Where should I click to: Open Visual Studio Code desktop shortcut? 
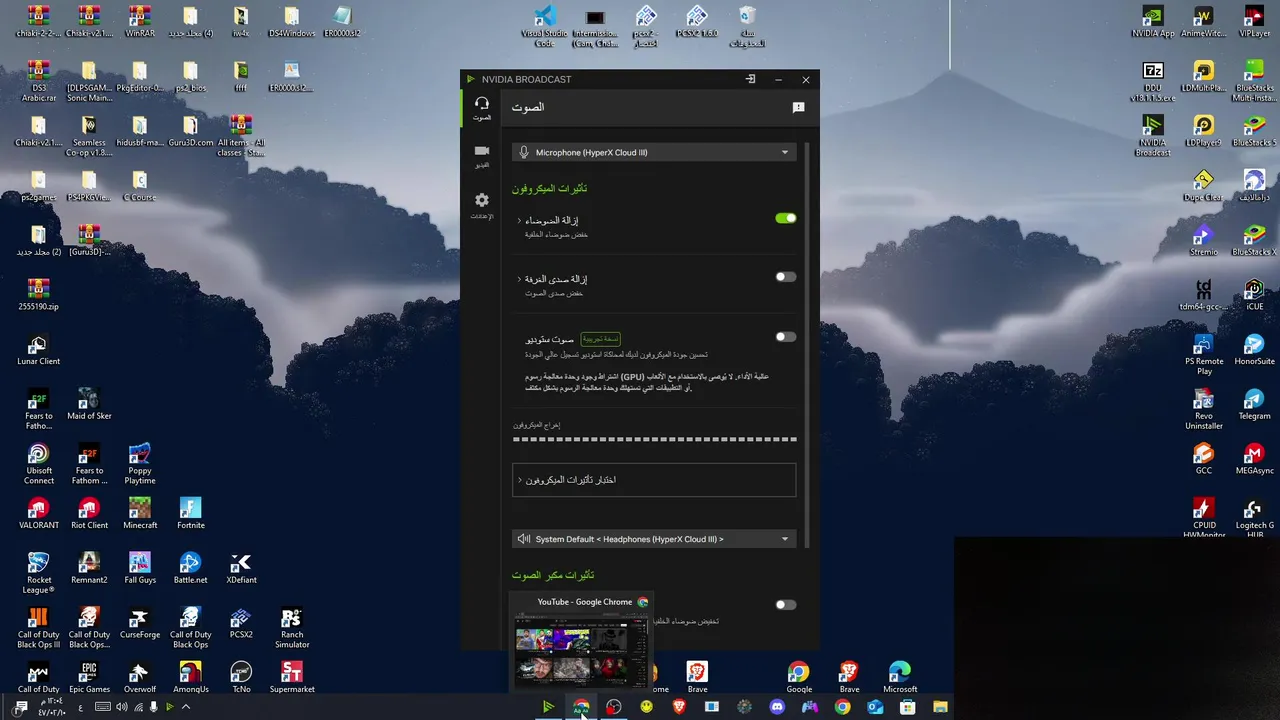544,25
